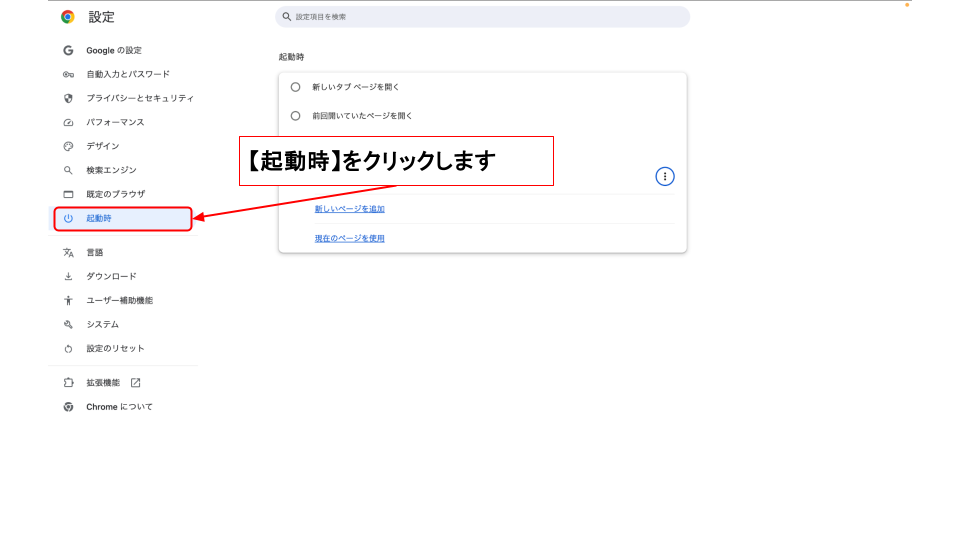960x540 pixels.
Task: Click the 言語 translate icon
Action: (x=68, y=253)
